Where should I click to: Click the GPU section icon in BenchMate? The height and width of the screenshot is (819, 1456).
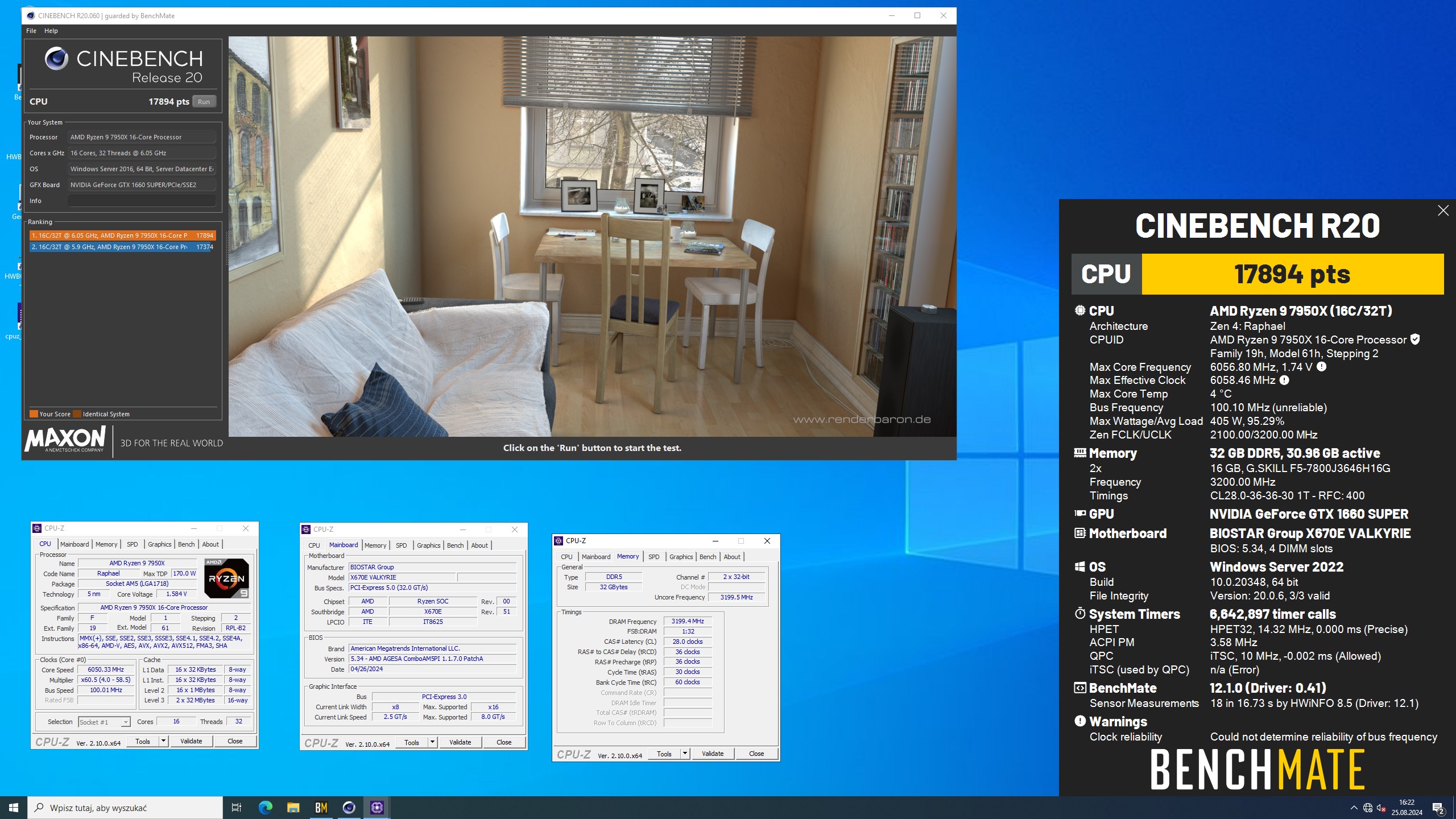[1080, 513]
